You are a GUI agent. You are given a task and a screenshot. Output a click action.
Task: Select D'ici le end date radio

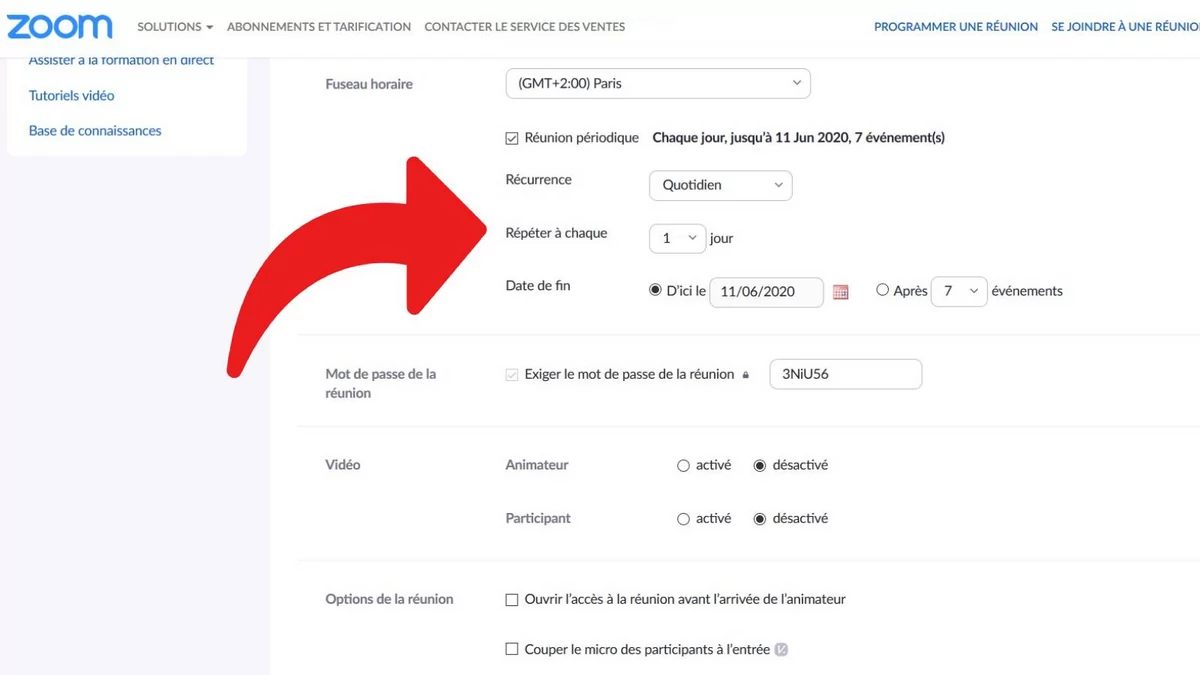tap(655, 290)
